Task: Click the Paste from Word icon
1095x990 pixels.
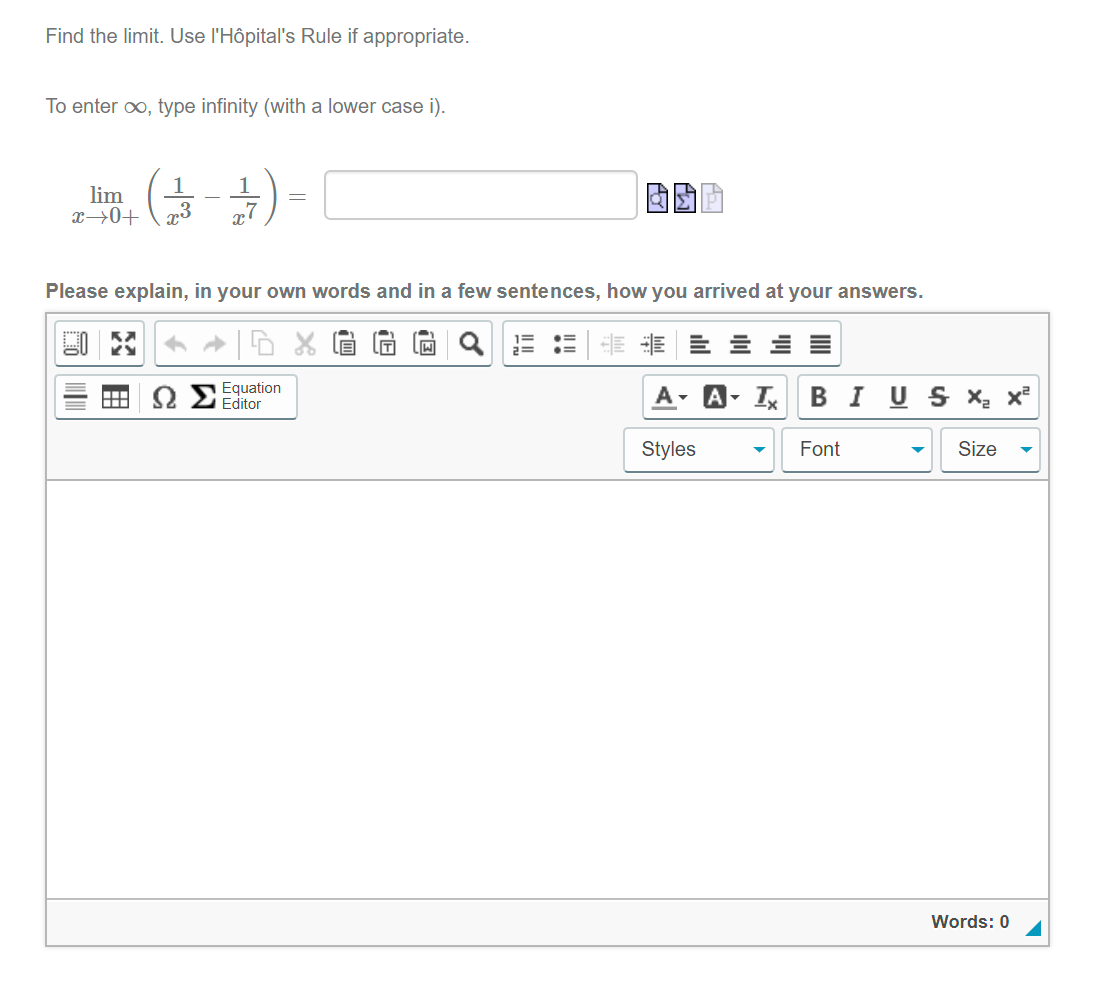Action: 424,343
